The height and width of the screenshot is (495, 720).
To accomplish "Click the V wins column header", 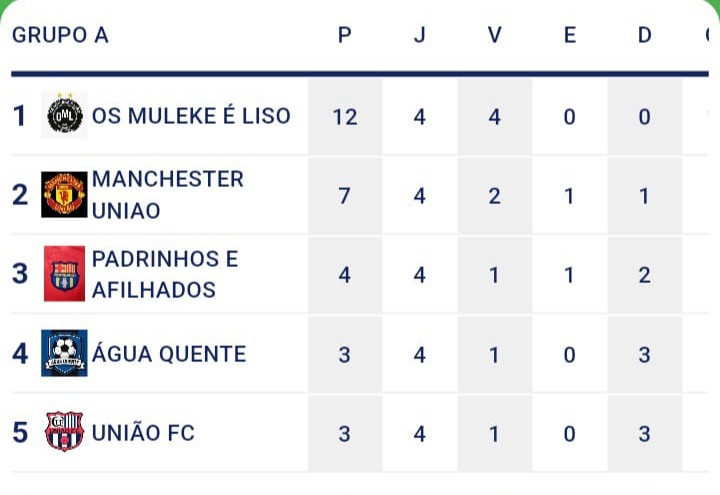I will (x=494, y=35).
